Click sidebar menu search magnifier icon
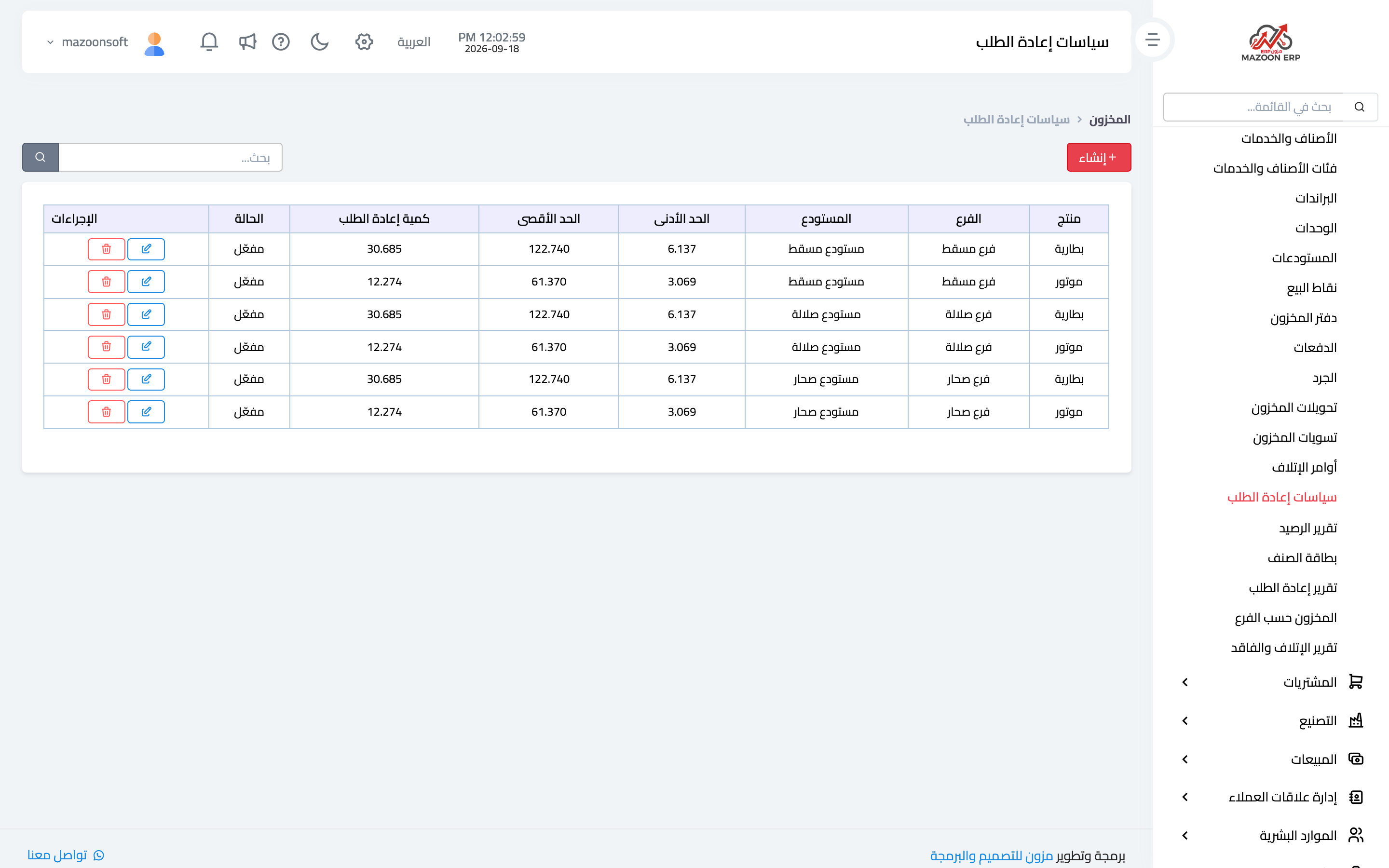1389x868 pixels. point(1359,107)
